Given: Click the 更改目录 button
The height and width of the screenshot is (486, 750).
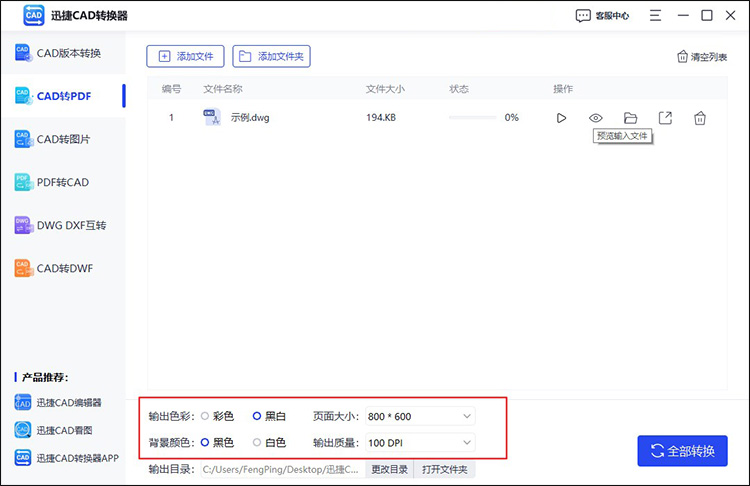Looking at the screenshot, I should pyautogui.click(x=389, y=470).
